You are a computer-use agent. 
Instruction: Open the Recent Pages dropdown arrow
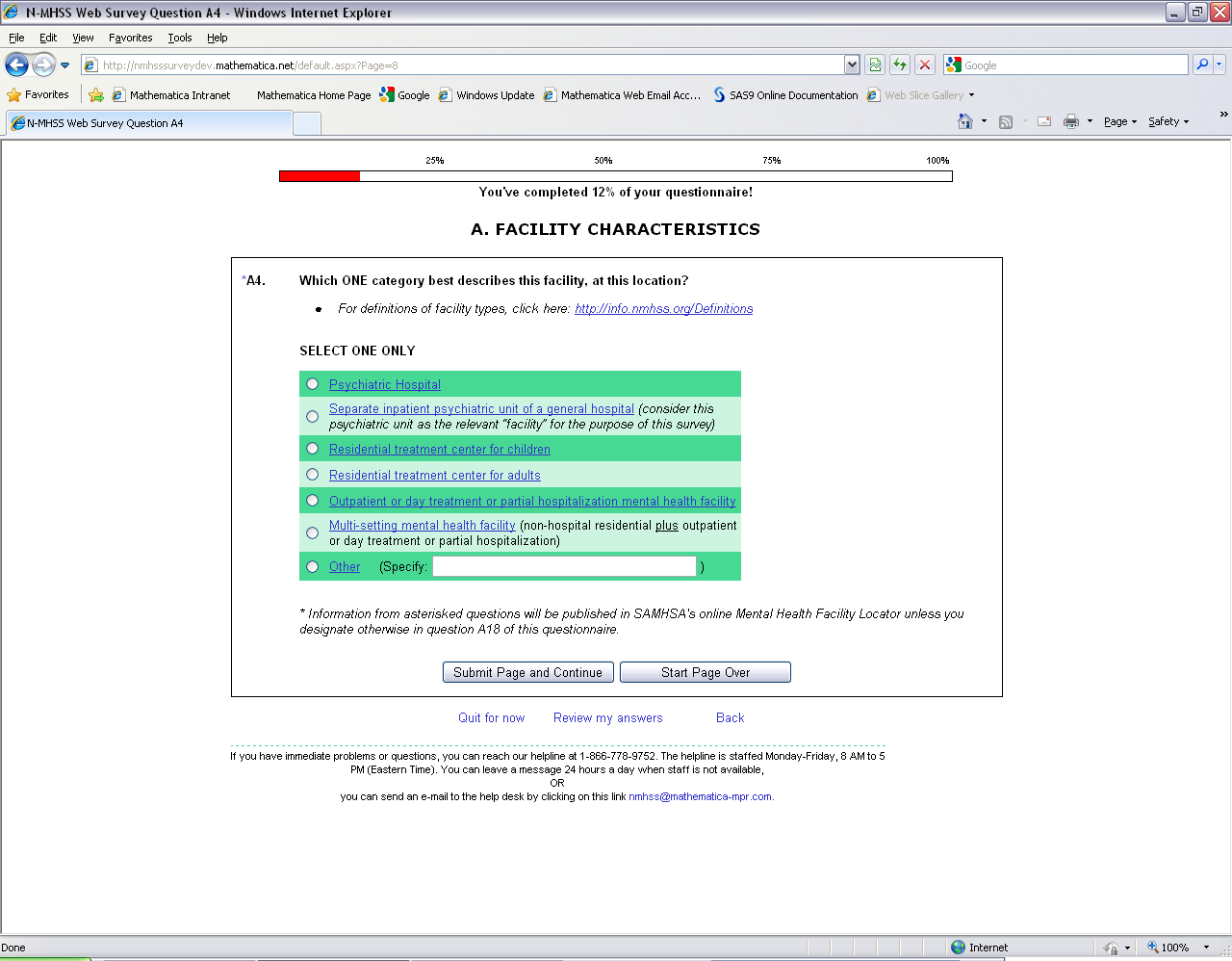(65, 65)
